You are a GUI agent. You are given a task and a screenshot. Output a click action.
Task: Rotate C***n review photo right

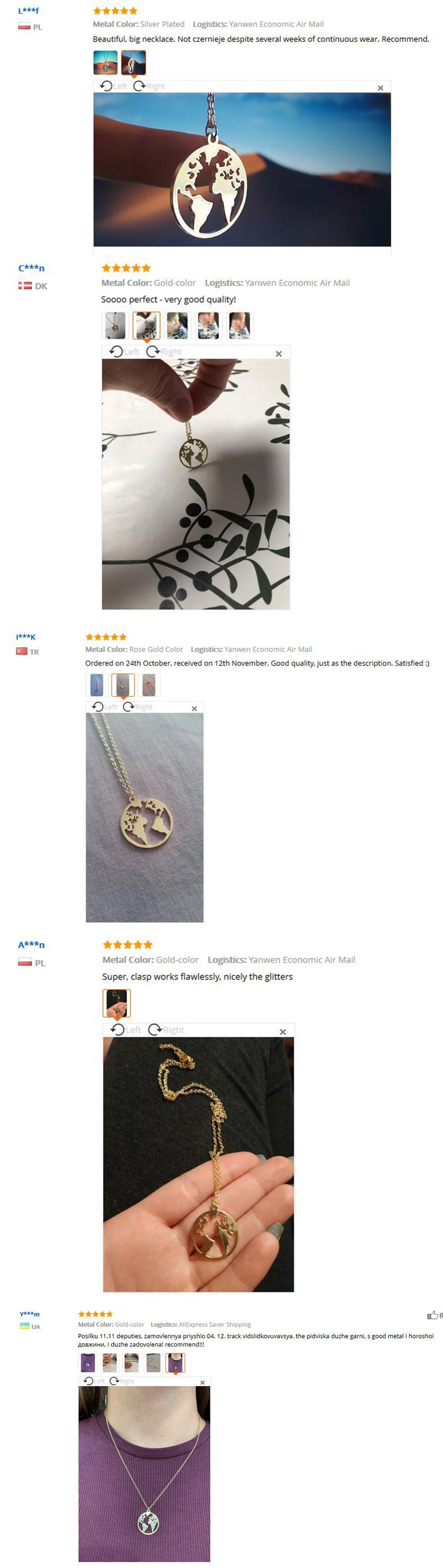point(164,351)
